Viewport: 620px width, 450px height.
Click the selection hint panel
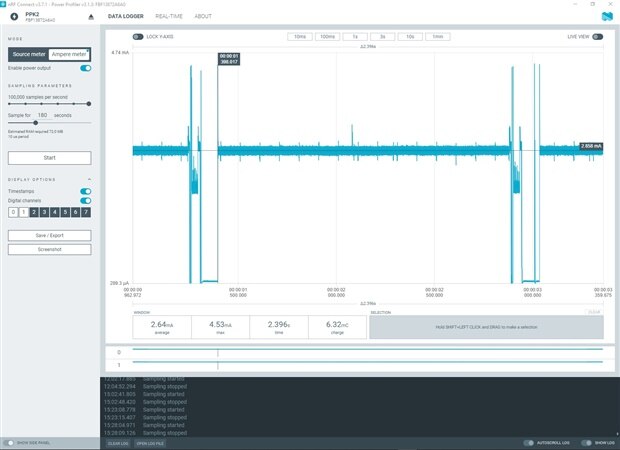click(486, 327)
